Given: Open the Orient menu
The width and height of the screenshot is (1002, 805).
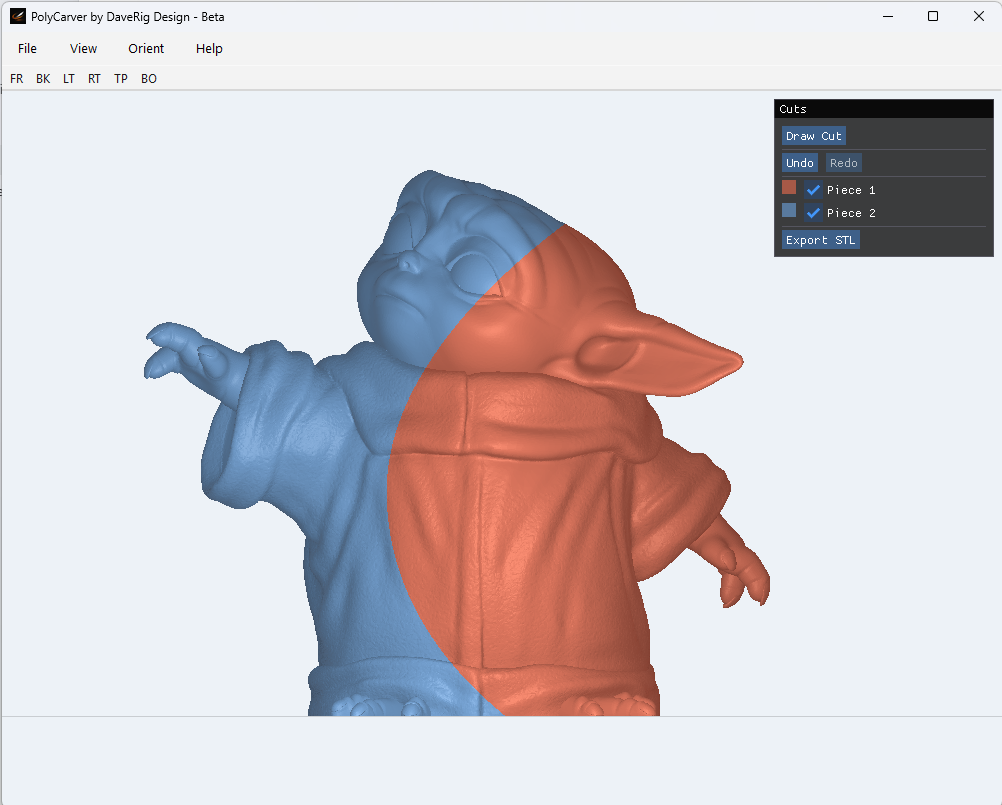Looking at the screenshot, I should (x=146, y=49).
